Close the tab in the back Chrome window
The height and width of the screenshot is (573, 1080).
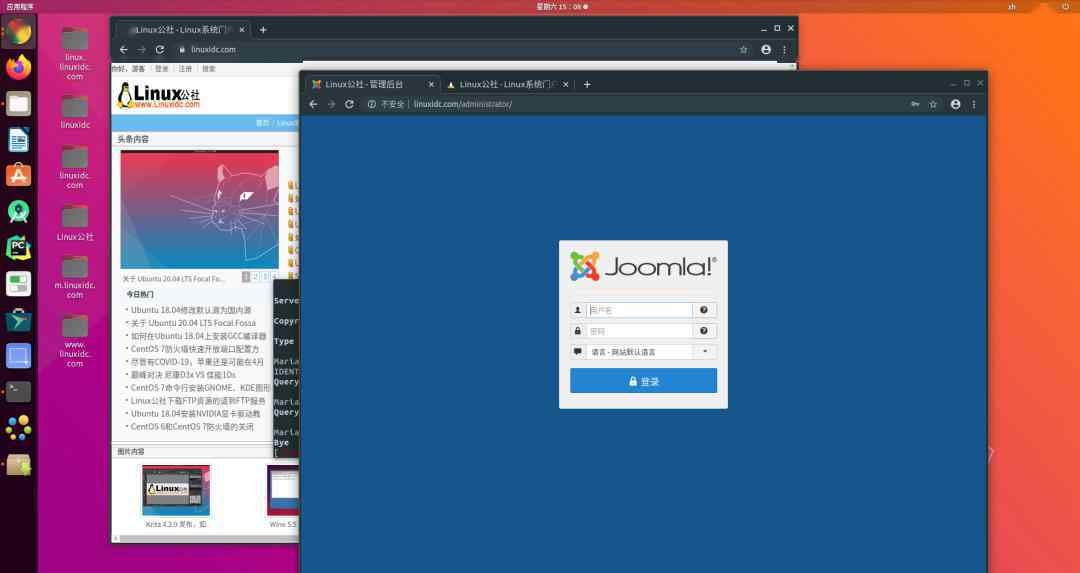coord(241,30)
